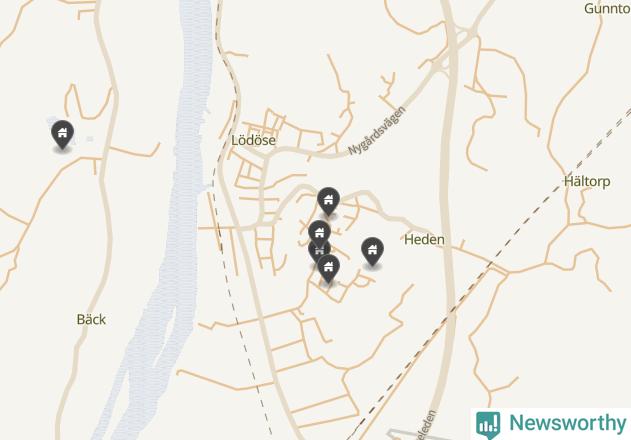Viewport: 631px width, 440px height.
Task: Click the Bäck place label
Action: coord(91,320)
